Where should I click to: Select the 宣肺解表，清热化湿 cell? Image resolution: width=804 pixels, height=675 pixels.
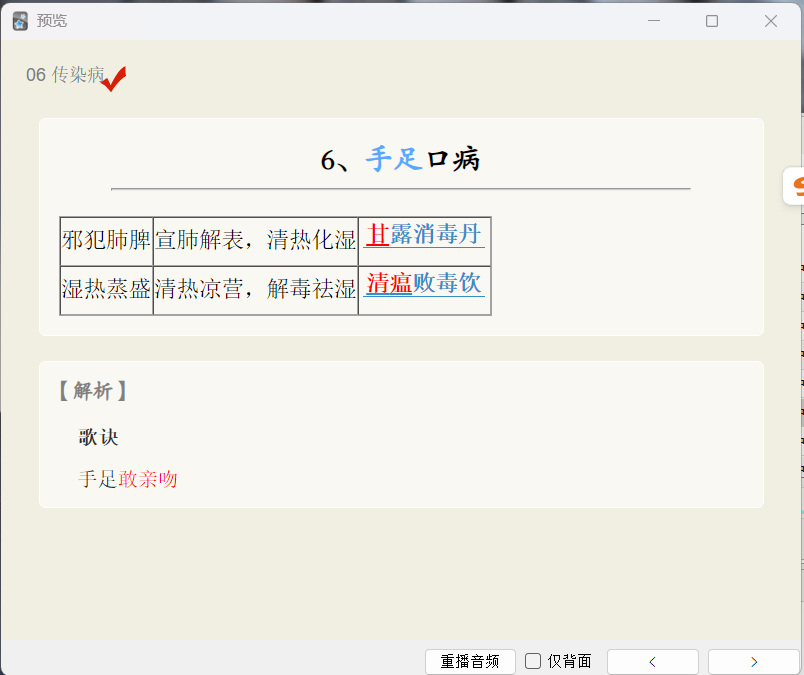coord(255,241)
